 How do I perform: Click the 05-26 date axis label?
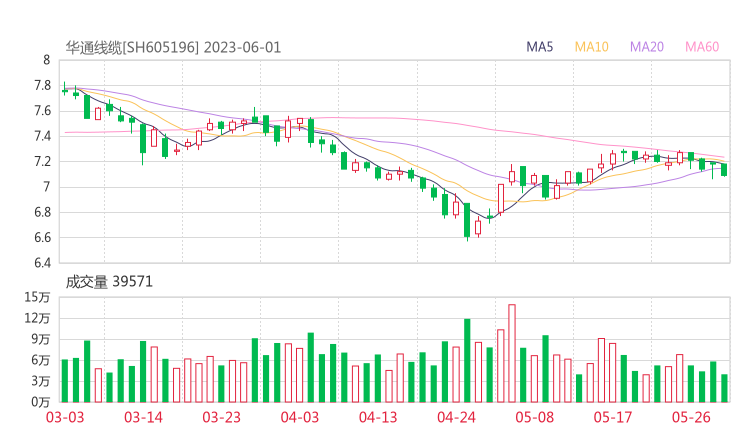click(x=691, y=417)
